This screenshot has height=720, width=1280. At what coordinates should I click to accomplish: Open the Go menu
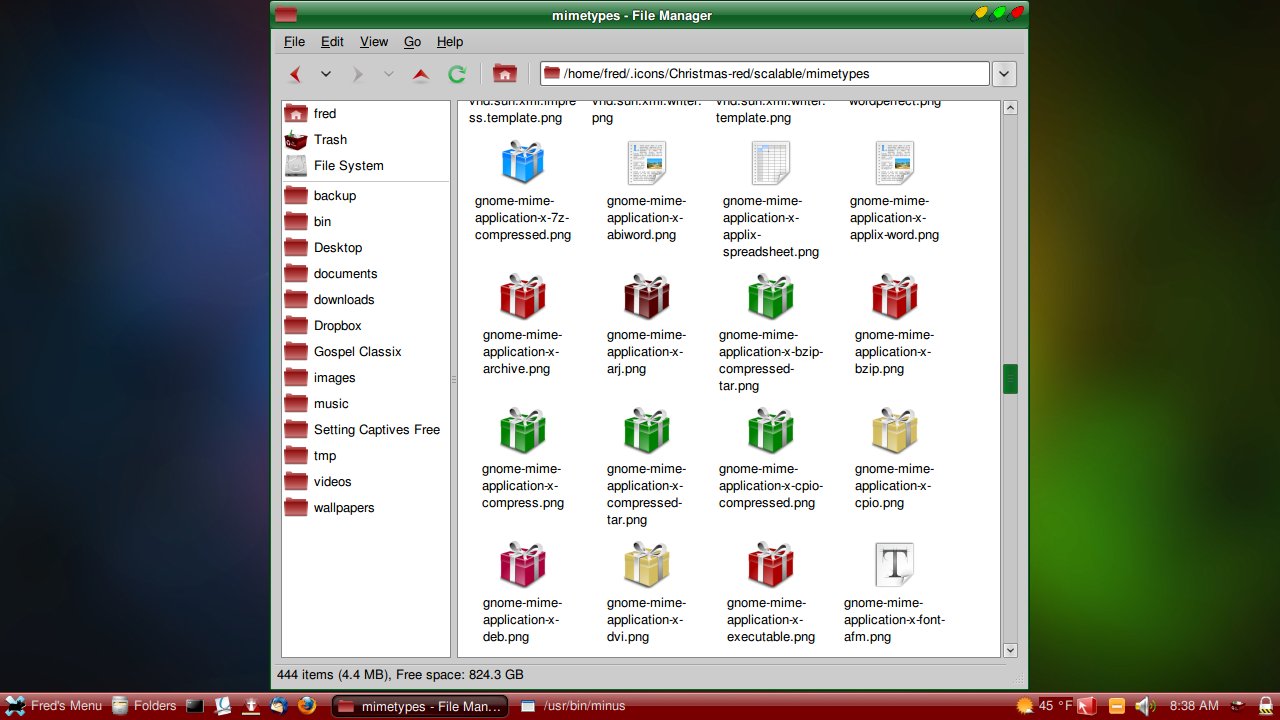click(x=412, y=42)
